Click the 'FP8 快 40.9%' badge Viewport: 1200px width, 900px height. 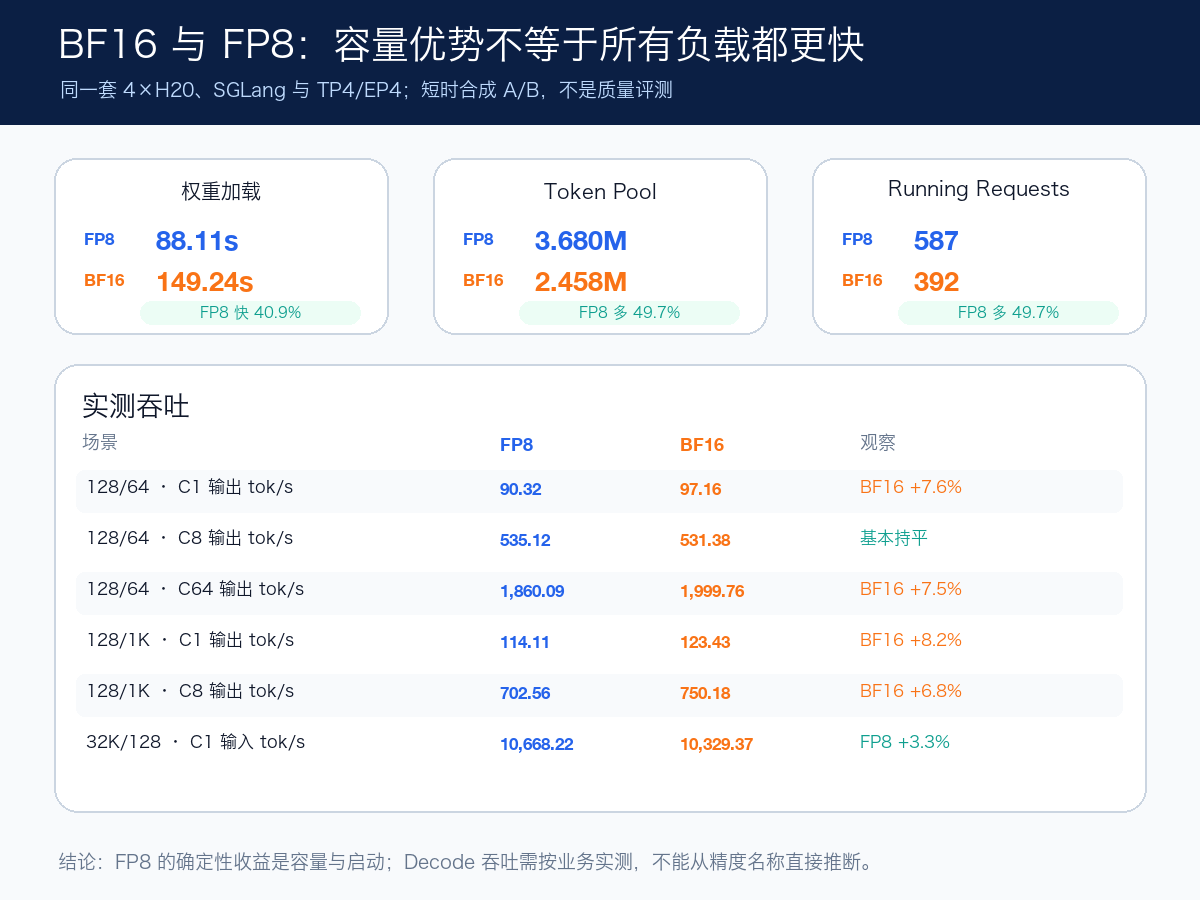click(x=250, y=312)
